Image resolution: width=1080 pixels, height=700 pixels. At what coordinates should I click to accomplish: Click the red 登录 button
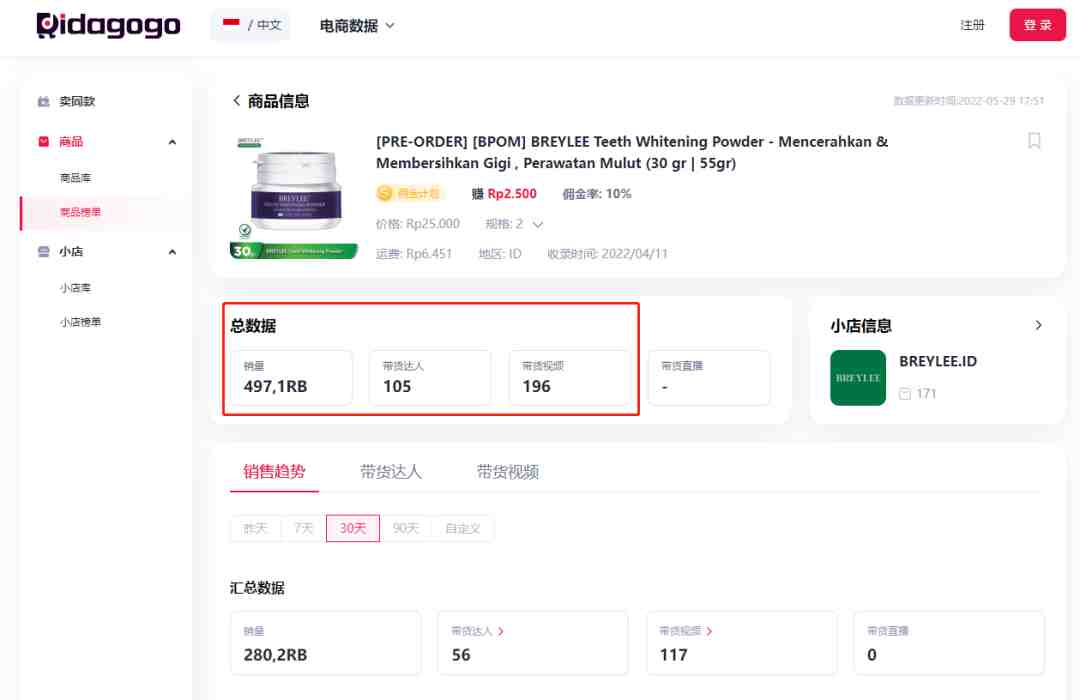pyautogui.click(x=1037, y=25)
